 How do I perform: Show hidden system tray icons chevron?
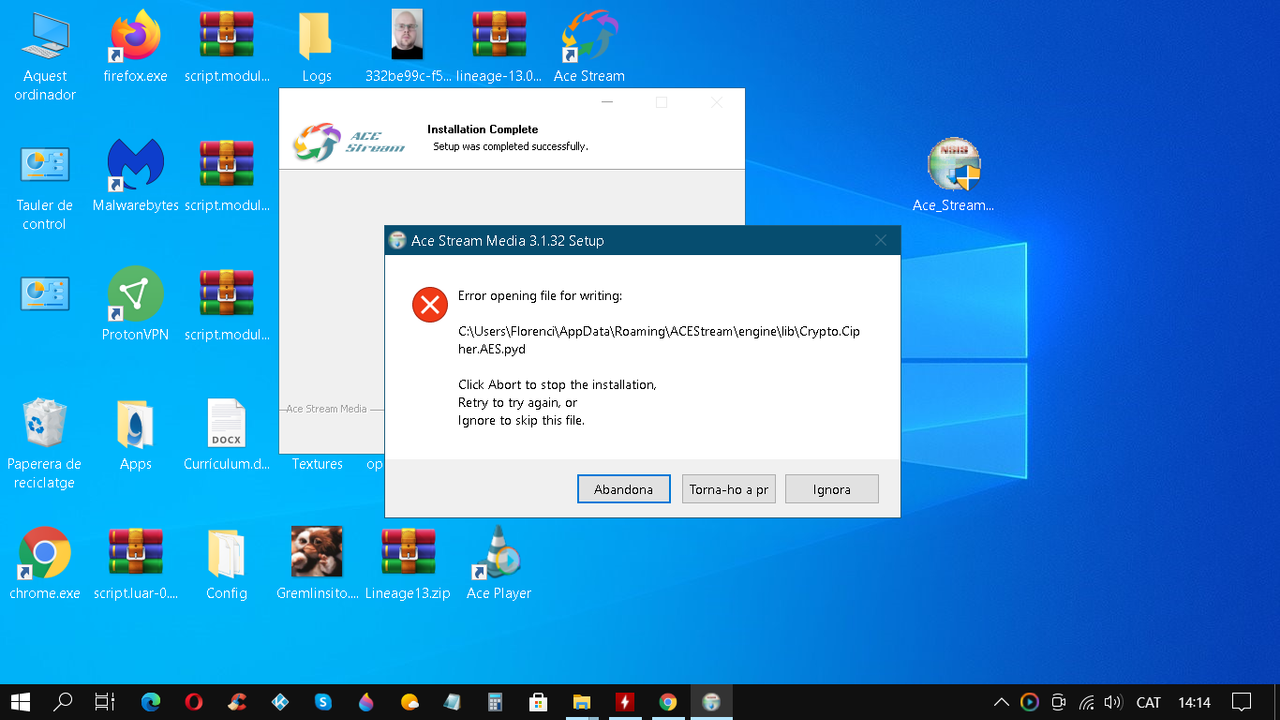(x=1001, y=702)
